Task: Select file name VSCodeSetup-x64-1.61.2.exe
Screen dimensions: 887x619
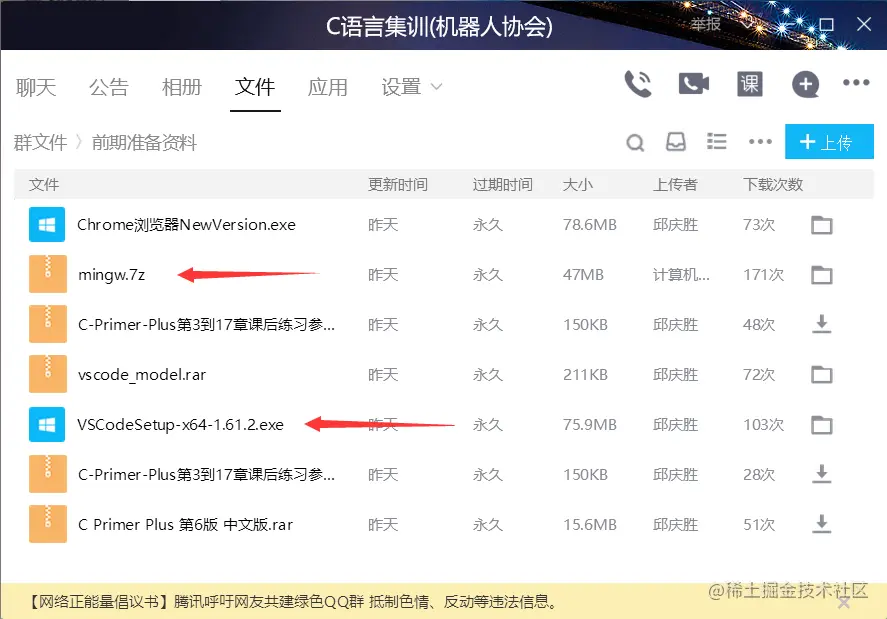Action: (x=180, y=424)
